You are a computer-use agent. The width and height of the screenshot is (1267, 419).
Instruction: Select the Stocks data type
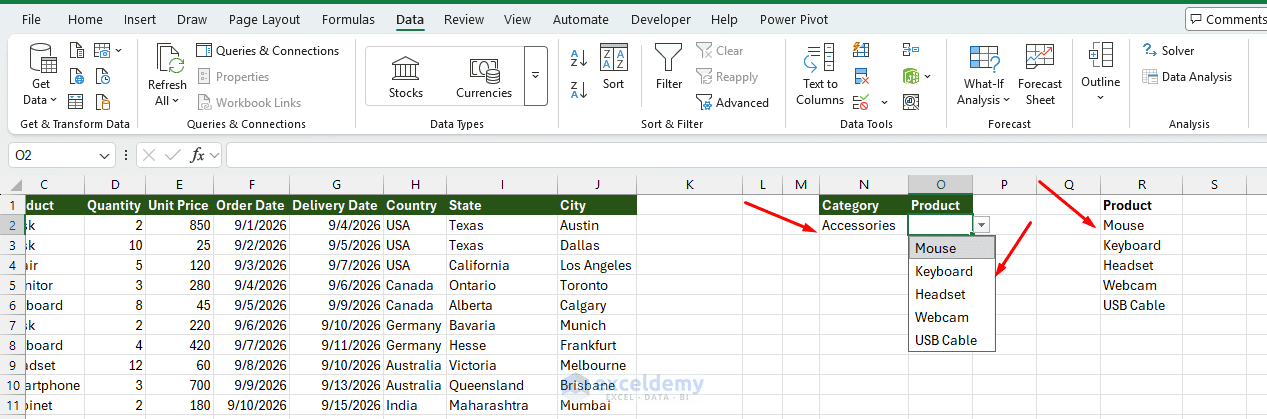click(x=406, y=77)
